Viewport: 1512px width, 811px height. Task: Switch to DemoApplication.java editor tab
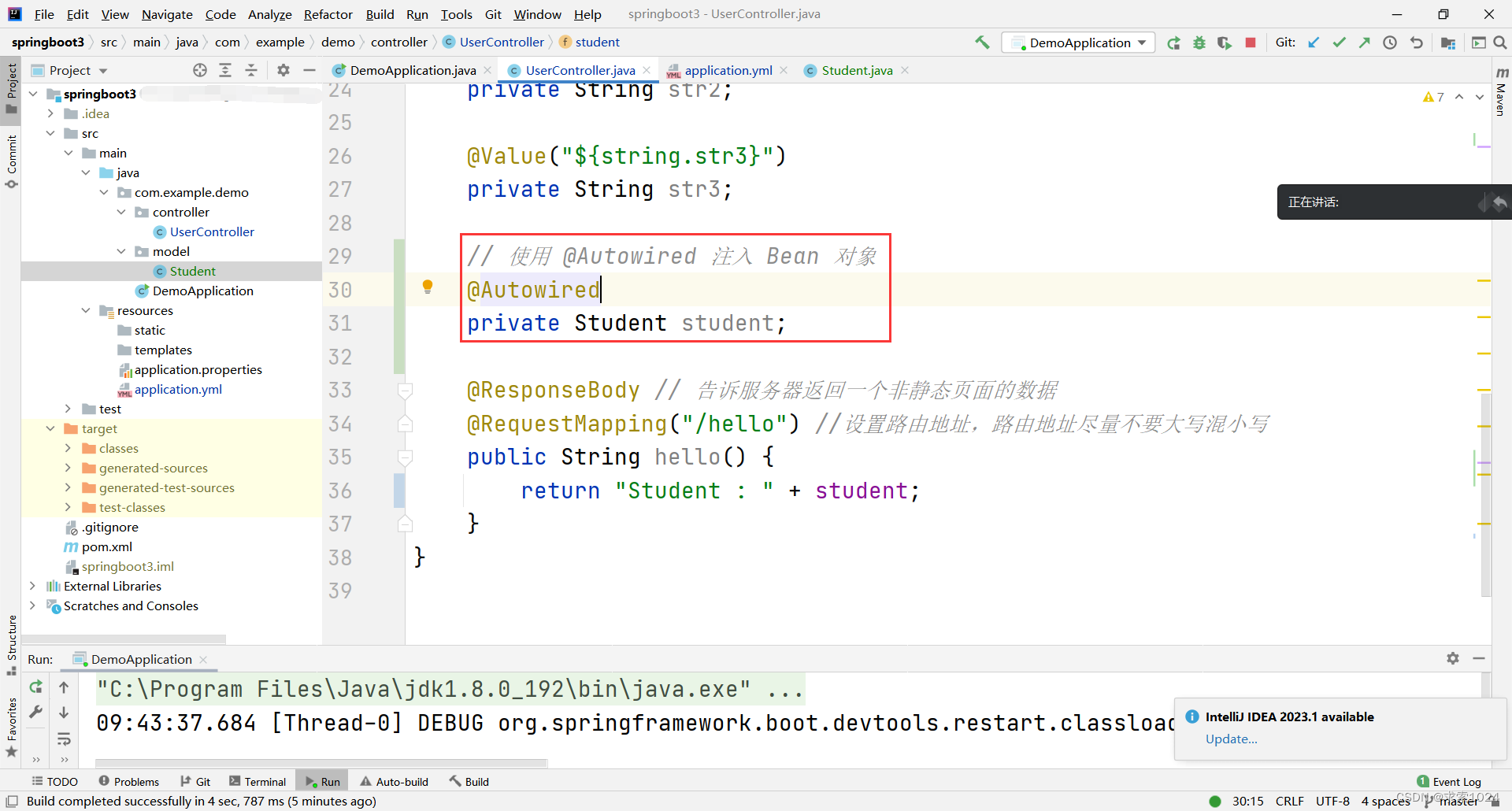pyautogui.click(x=413, y=70)
